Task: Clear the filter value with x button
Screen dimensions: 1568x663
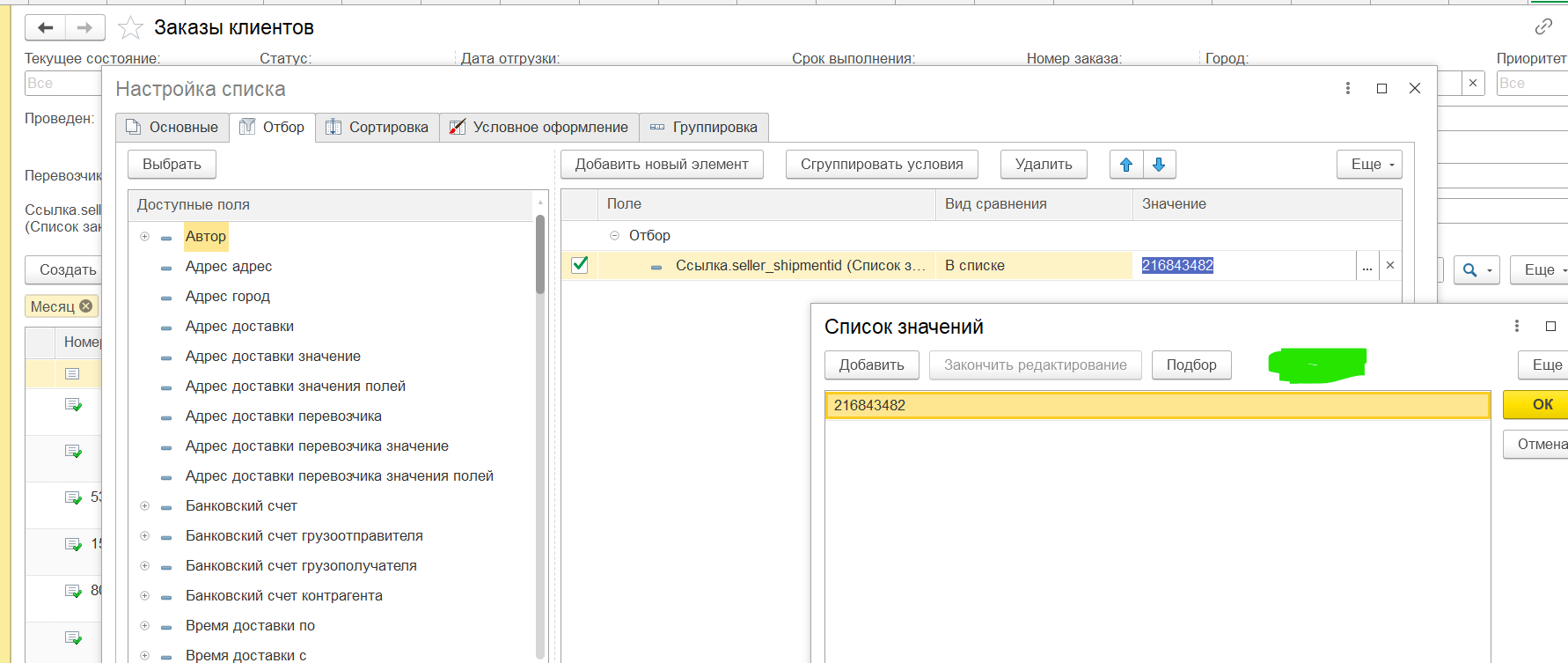Action: point(1390,266)
